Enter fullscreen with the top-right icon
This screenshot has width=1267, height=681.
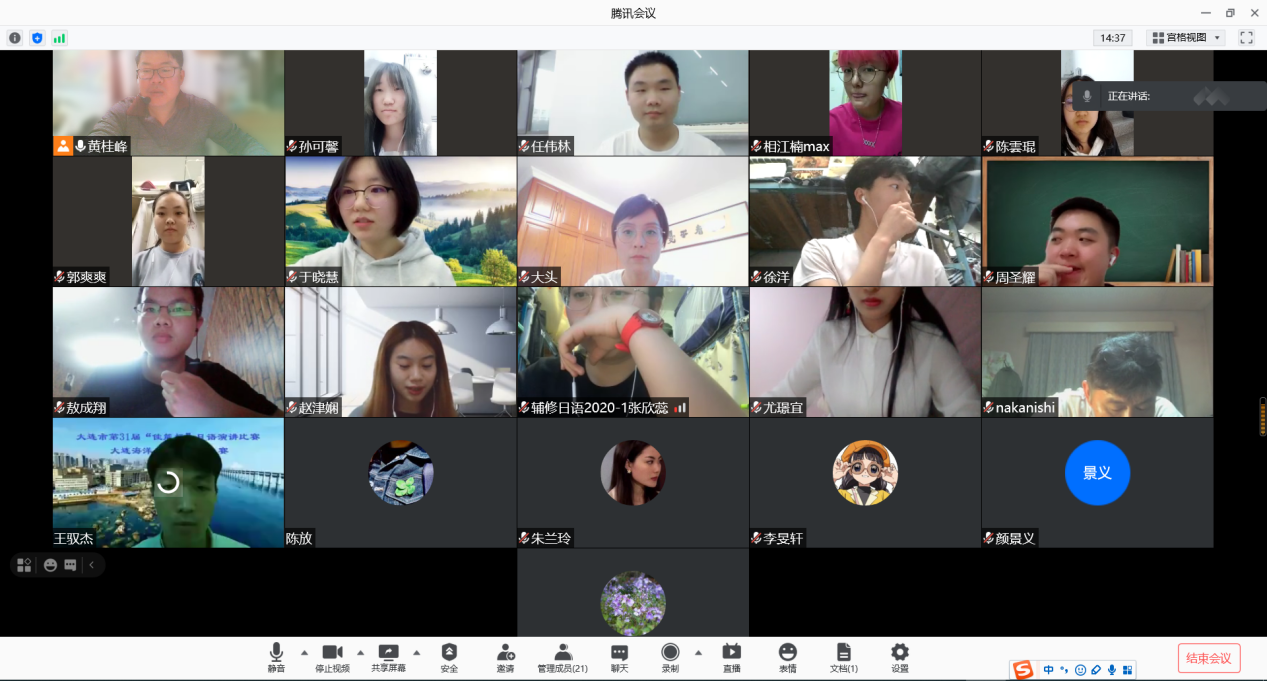point(1246,38)
